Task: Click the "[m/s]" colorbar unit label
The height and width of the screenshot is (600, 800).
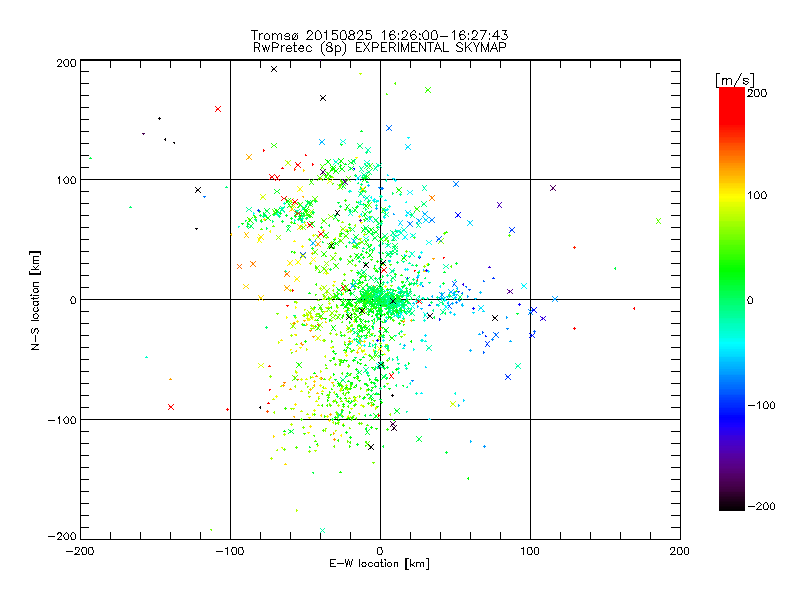Action: coord(735,80)
